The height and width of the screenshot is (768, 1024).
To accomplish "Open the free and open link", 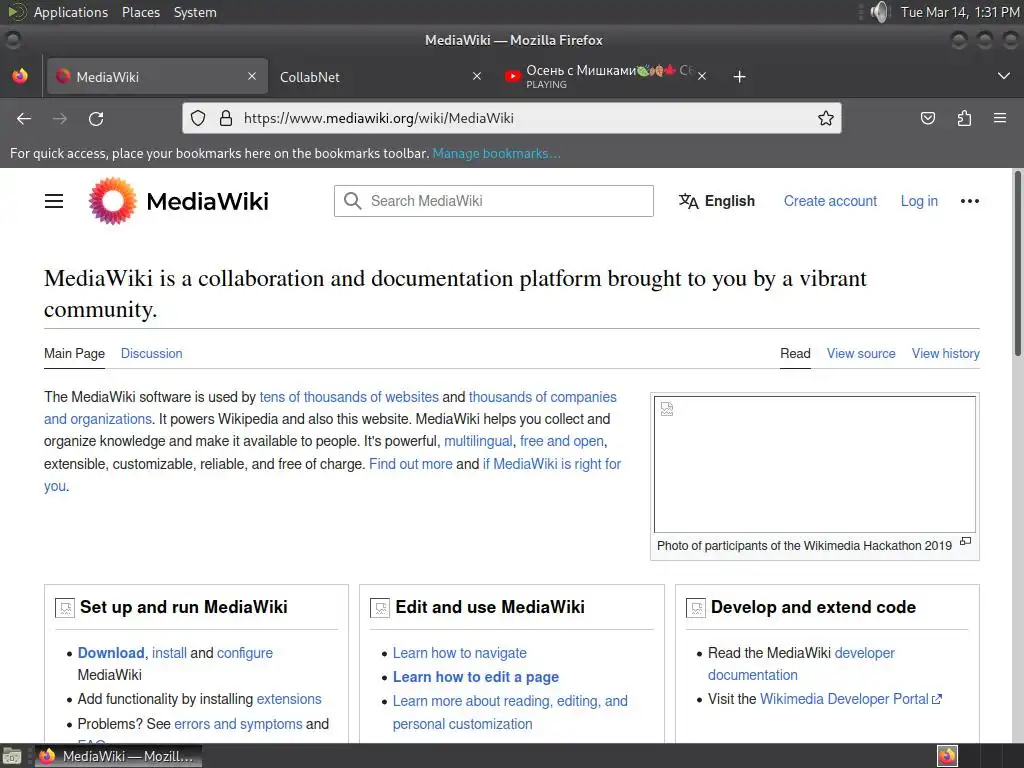I will (562, 441).
